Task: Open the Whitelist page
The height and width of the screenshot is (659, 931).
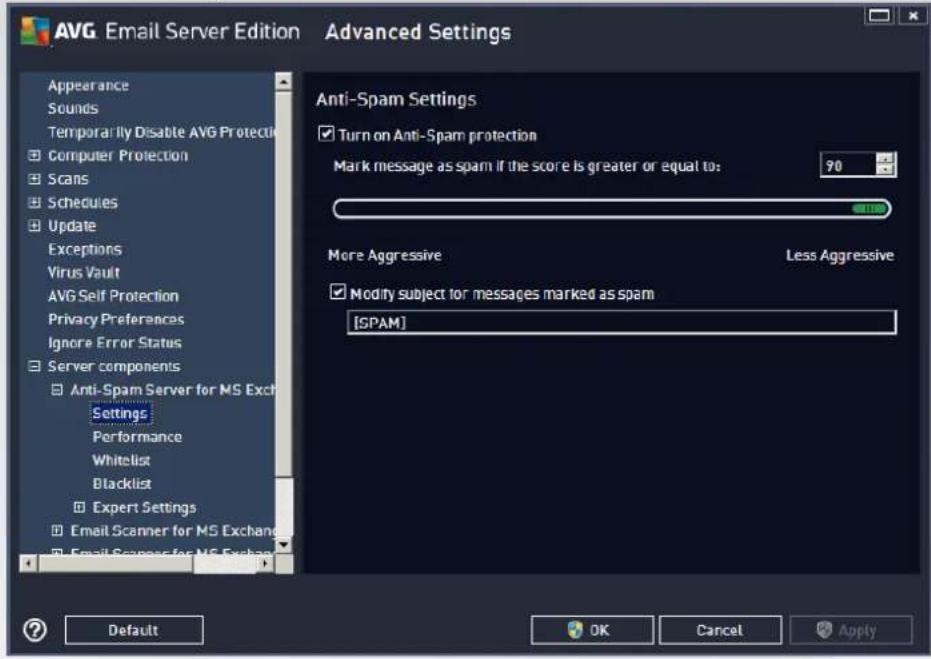Action: [x=121, y=460]
